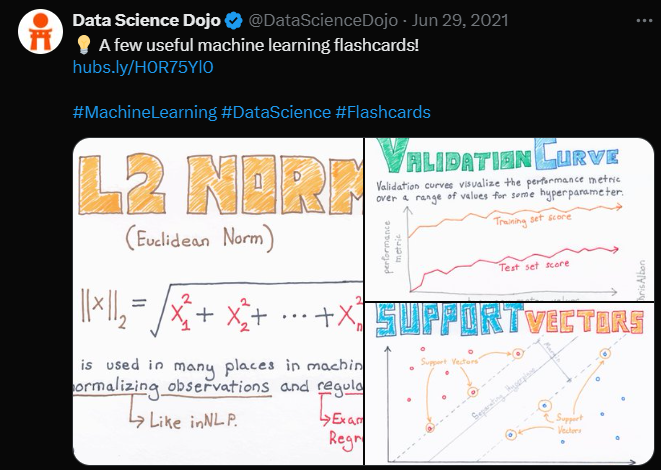Open the L2 Norm flashcard image
The height and width of the screenshot is (470, 661).
218,301
